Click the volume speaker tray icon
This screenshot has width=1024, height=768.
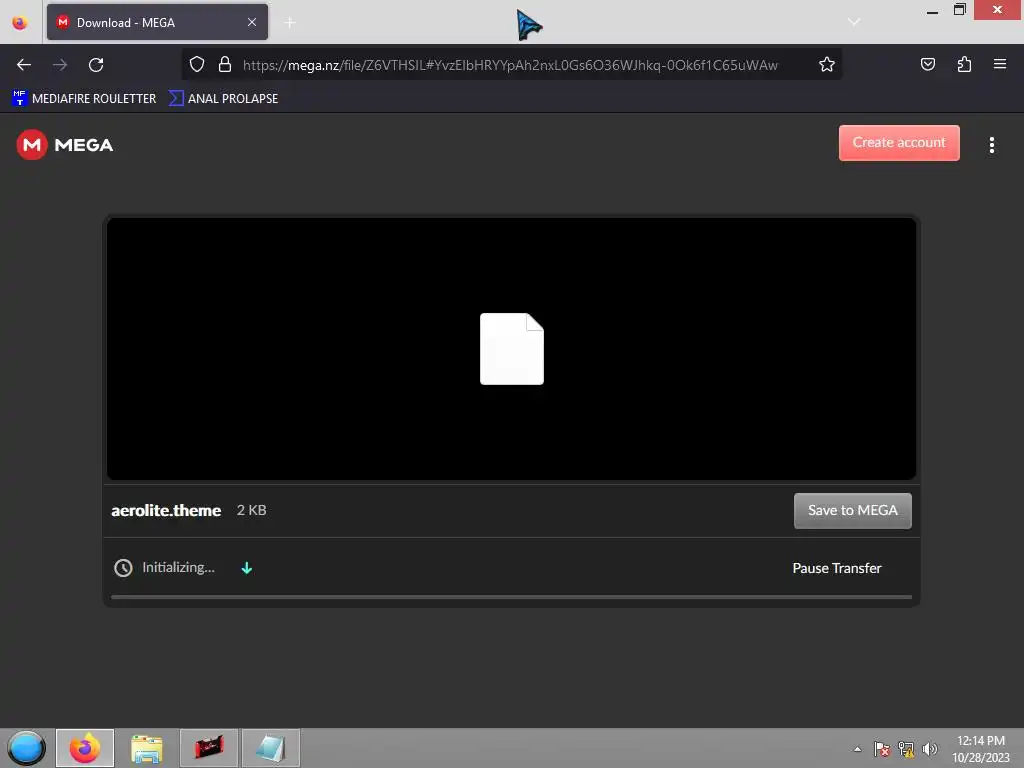click(x=929, y=749)
